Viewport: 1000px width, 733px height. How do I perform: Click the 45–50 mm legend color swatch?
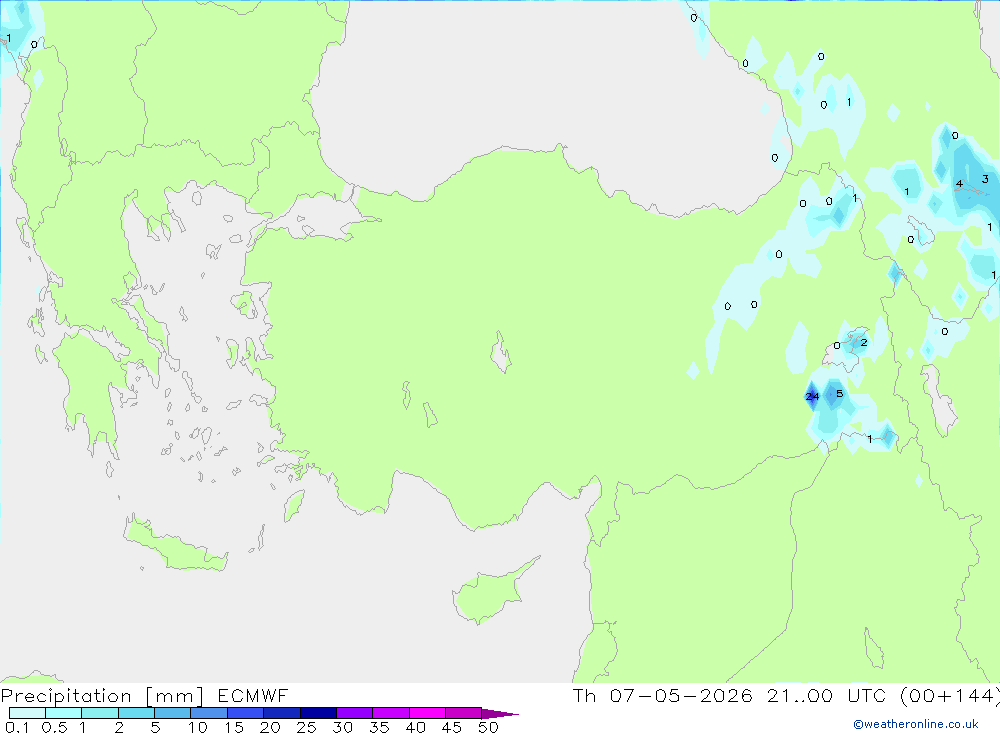tap(464, 713)
